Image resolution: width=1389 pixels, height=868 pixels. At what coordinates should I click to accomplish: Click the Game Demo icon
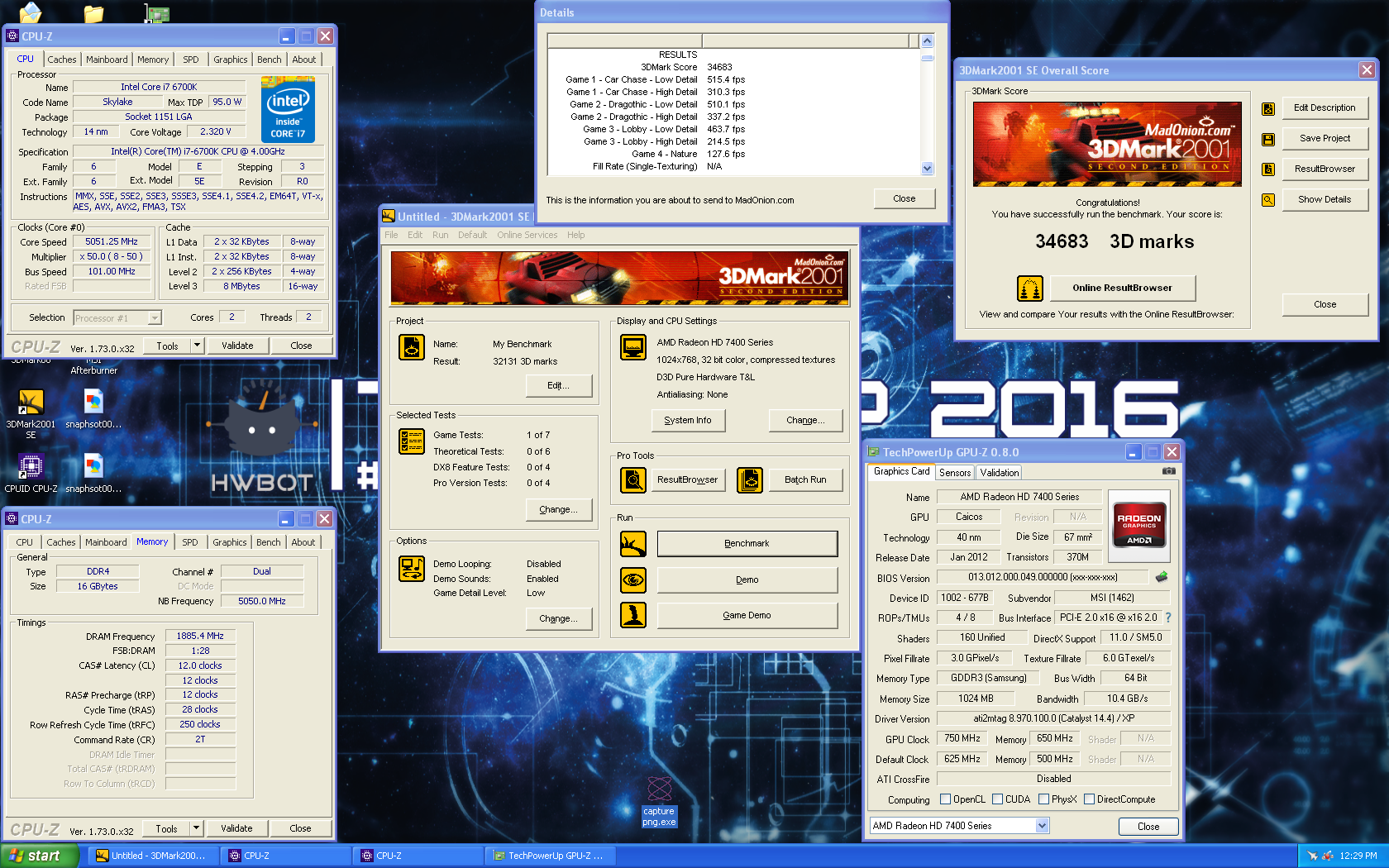(x=633, y=615)
